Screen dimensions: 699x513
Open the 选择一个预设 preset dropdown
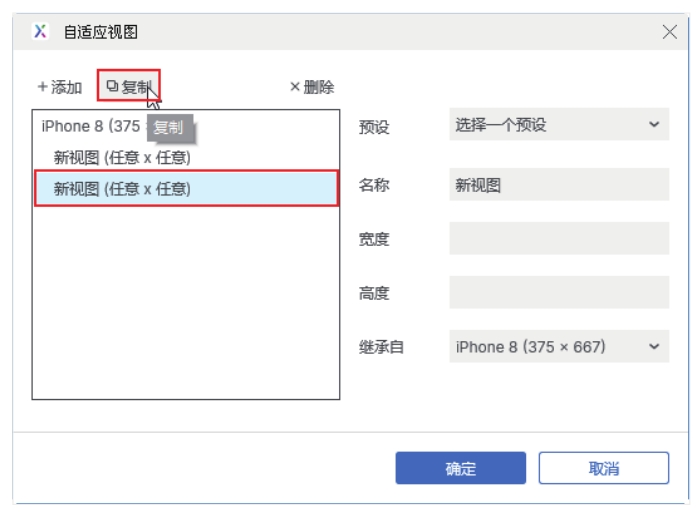(x=558, y=125)
